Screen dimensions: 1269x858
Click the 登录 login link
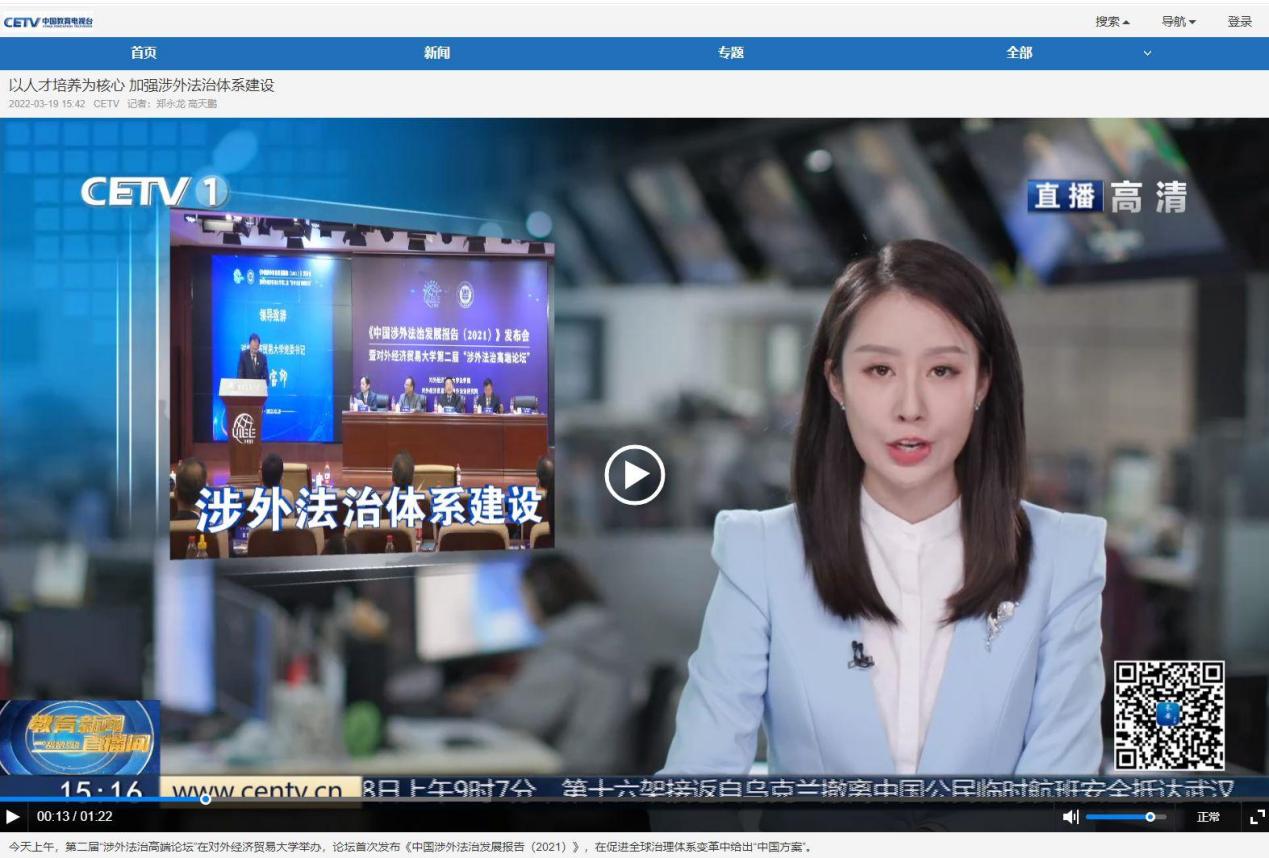point(1239,21)
